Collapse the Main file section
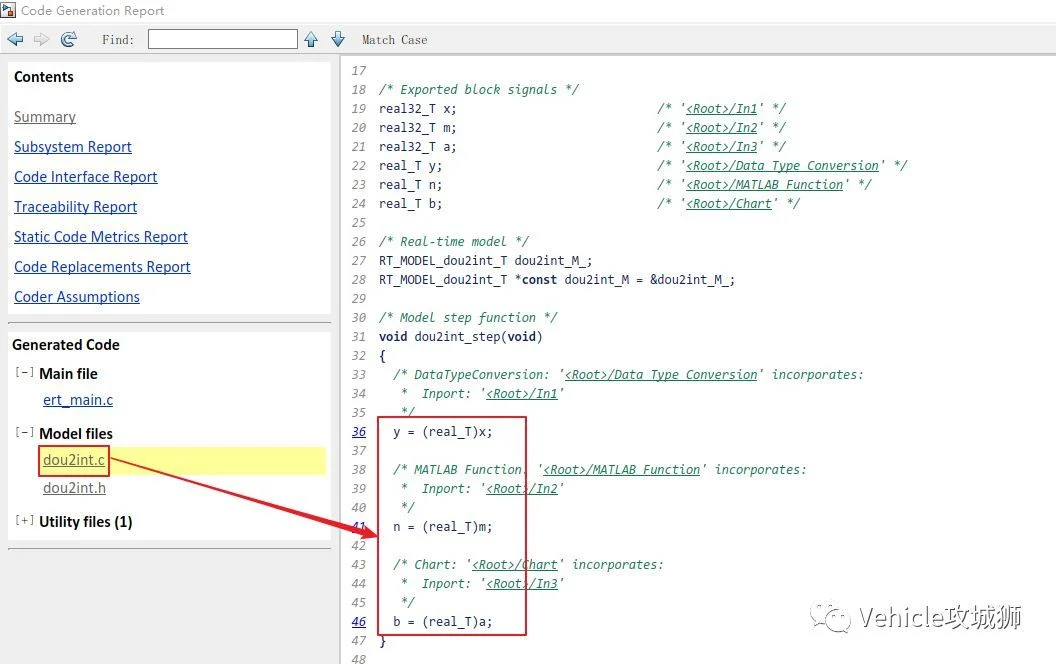Screen dimensions: 1056x664 pos(24,372)
